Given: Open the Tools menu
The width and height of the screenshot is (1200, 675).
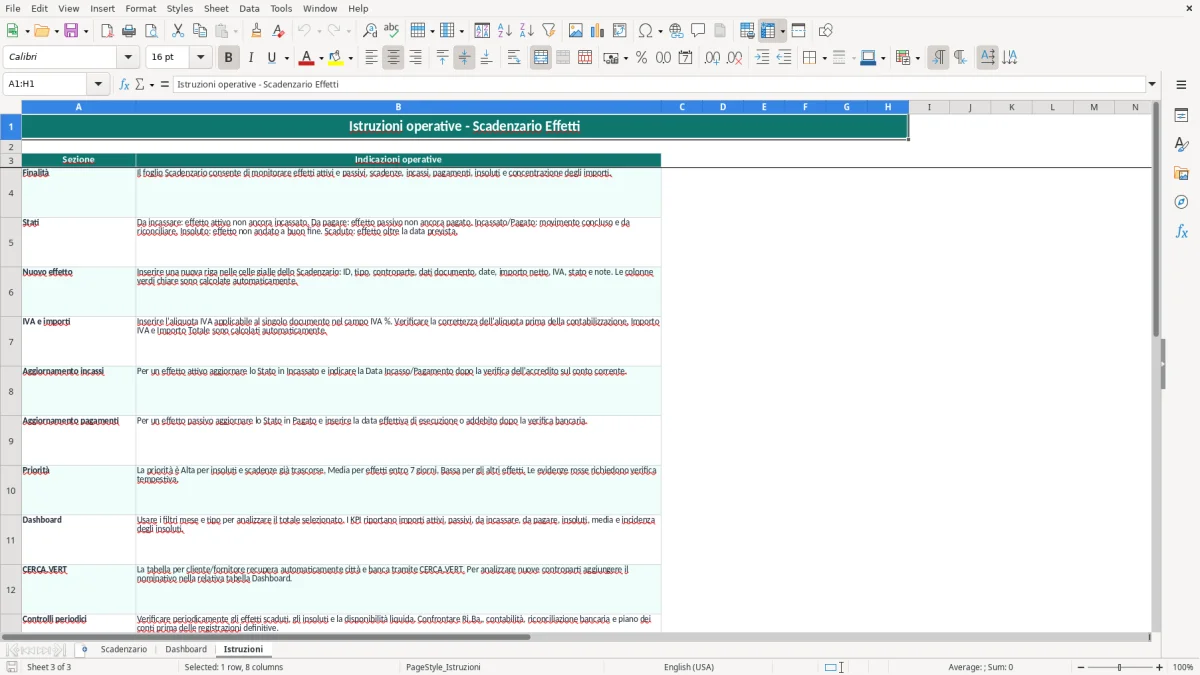Looking at the screenshot, I should (281, 8).
